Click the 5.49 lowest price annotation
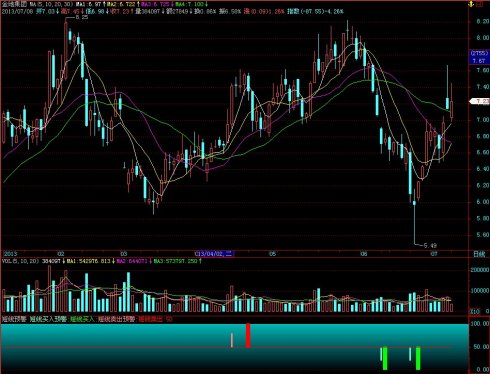Screen dimensions: 490x374 click(x=430, y=246)
